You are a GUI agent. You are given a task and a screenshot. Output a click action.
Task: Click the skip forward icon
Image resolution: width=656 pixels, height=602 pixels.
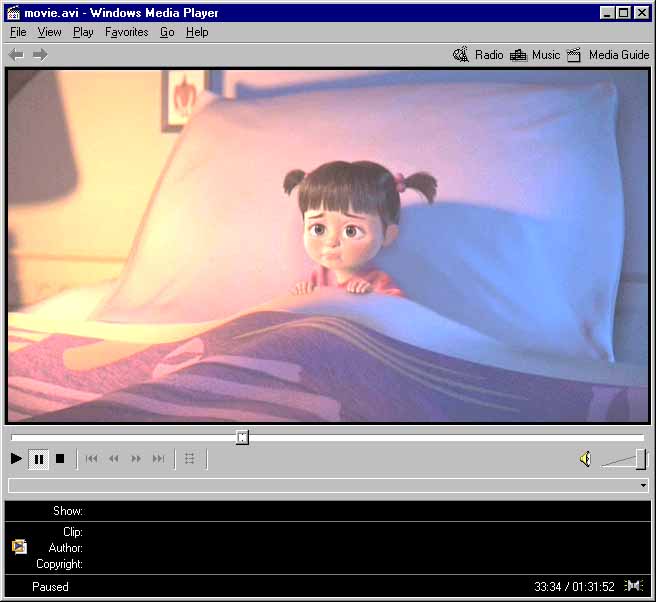tap(158, 459)
